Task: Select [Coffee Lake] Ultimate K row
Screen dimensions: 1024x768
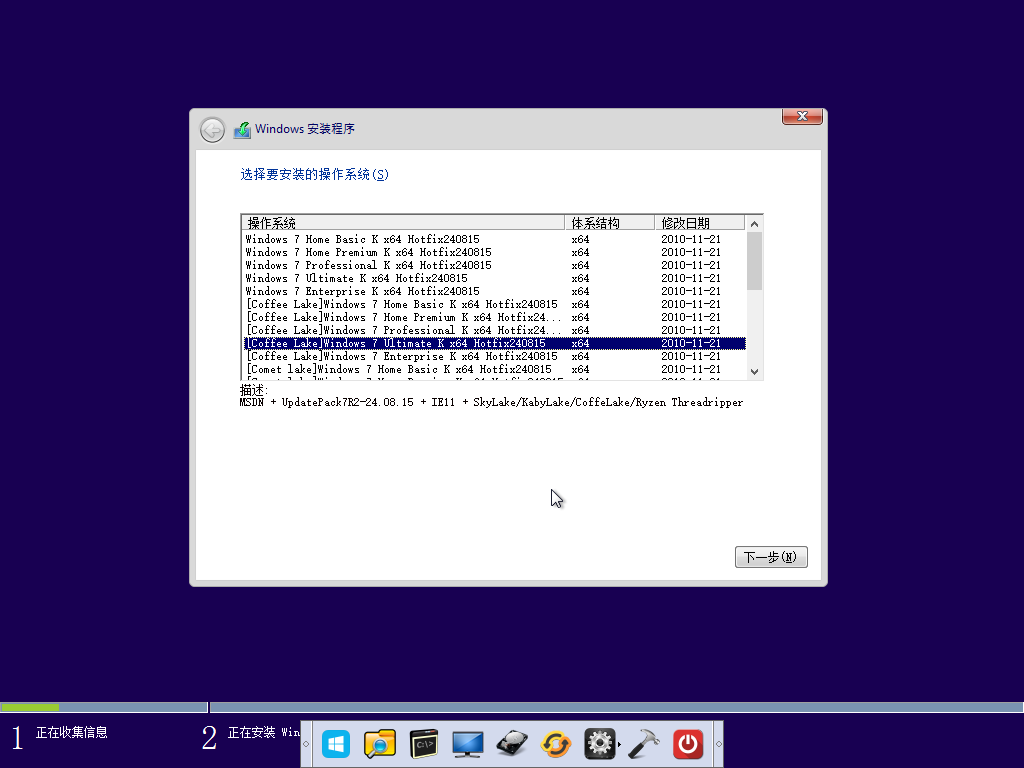Action: point(494,344)
